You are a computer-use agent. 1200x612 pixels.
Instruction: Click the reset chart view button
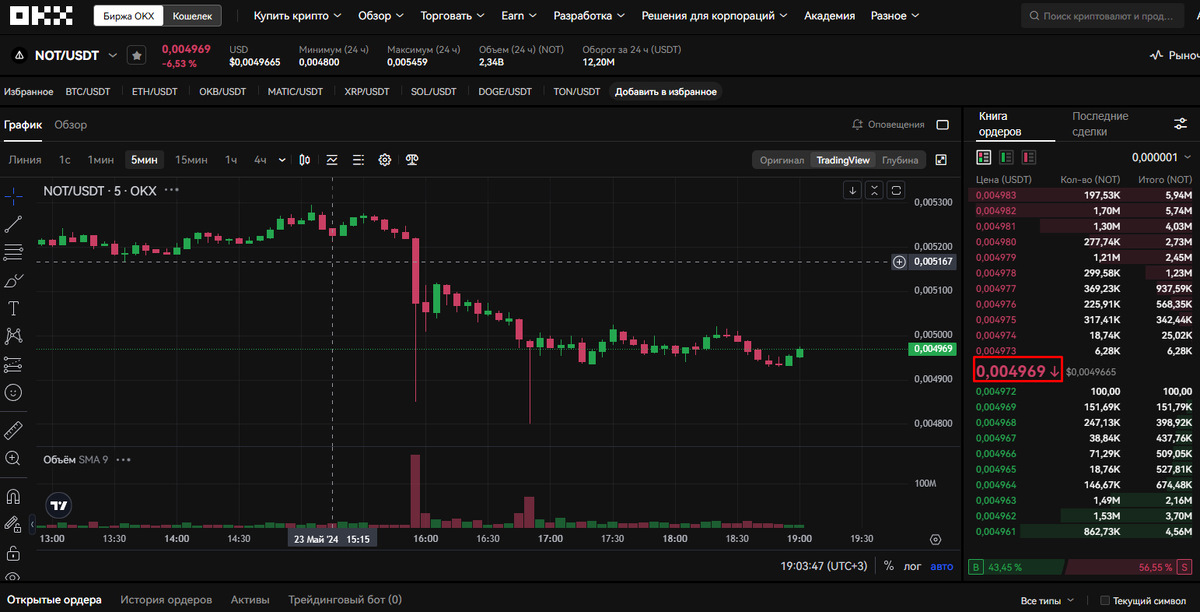[x=896, y=190]
